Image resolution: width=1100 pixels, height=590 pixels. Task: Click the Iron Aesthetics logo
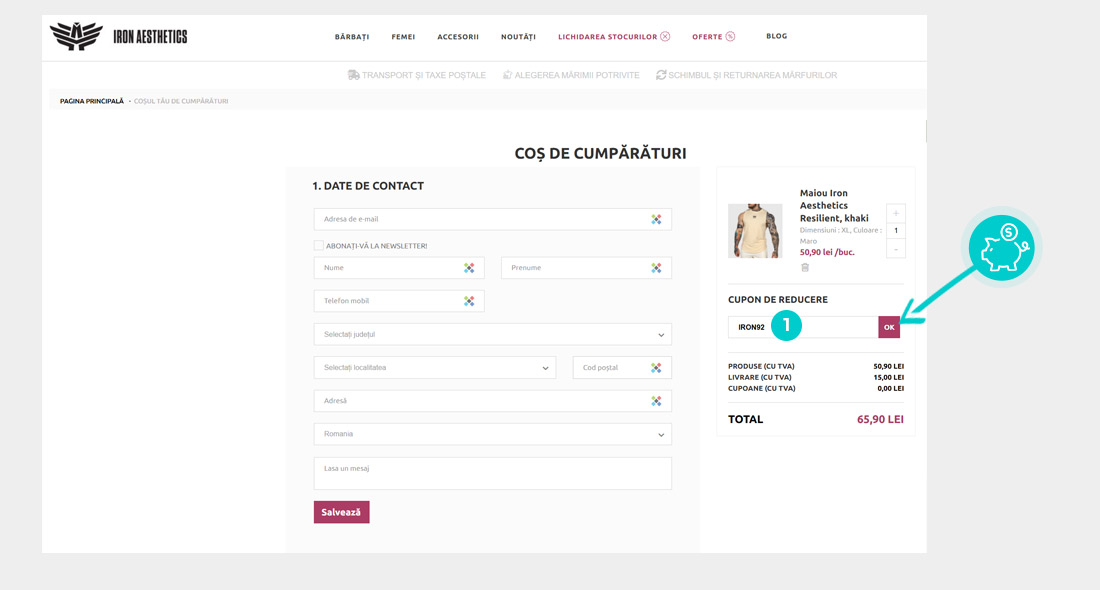coord(118,37)
